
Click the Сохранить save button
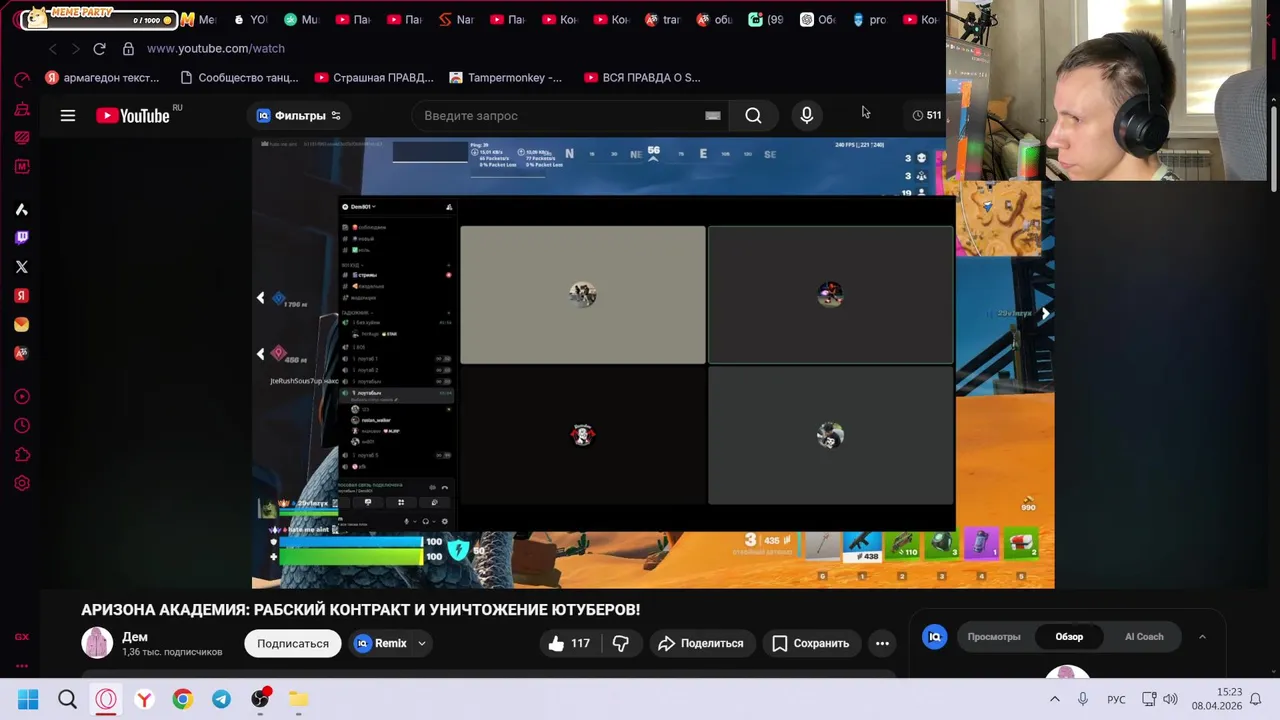[811, 643]
